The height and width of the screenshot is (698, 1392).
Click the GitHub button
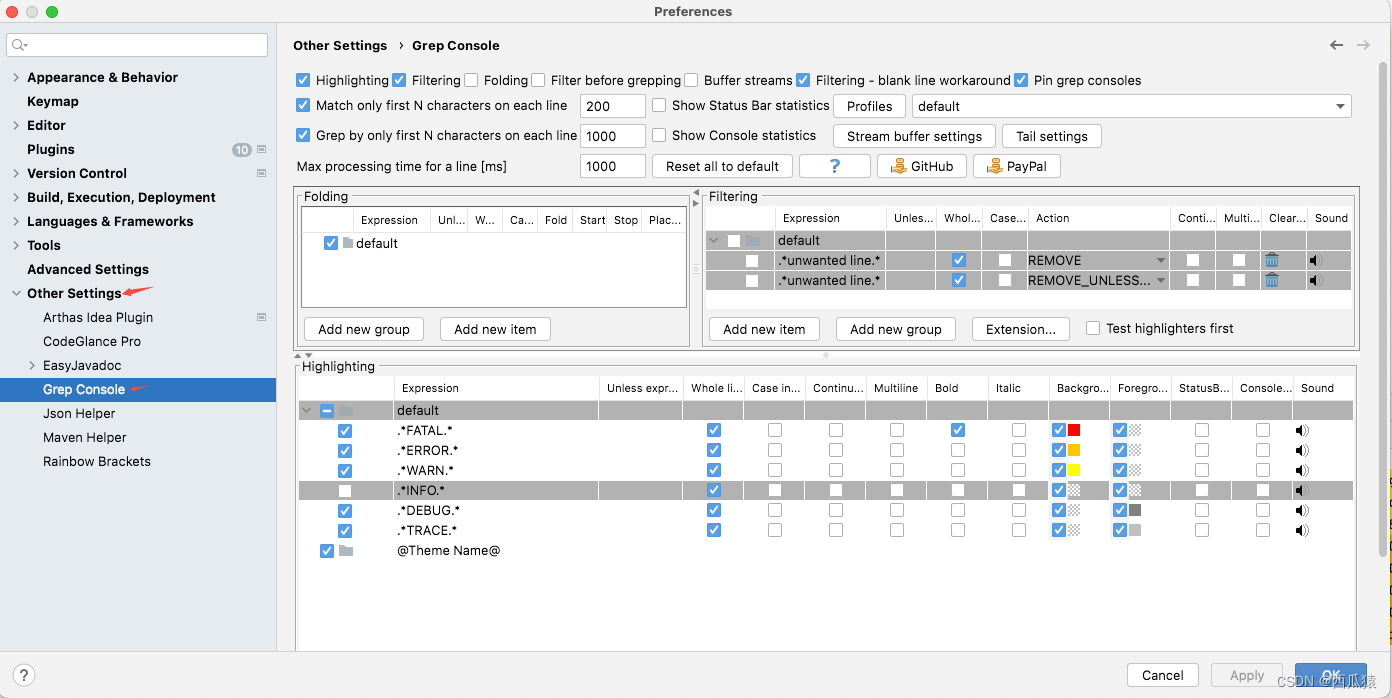(x=922, y=166)
